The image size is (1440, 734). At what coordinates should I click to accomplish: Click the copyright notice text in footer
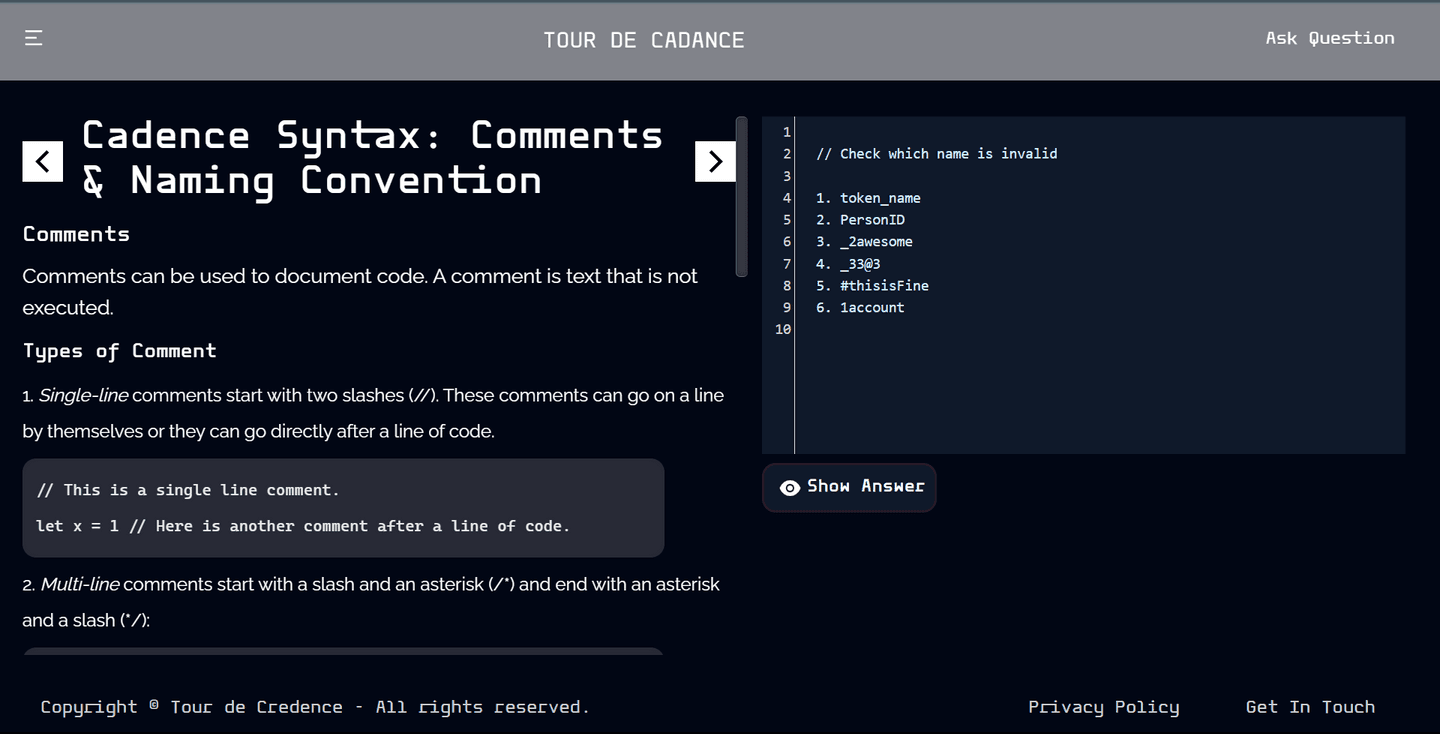[315, 707]
